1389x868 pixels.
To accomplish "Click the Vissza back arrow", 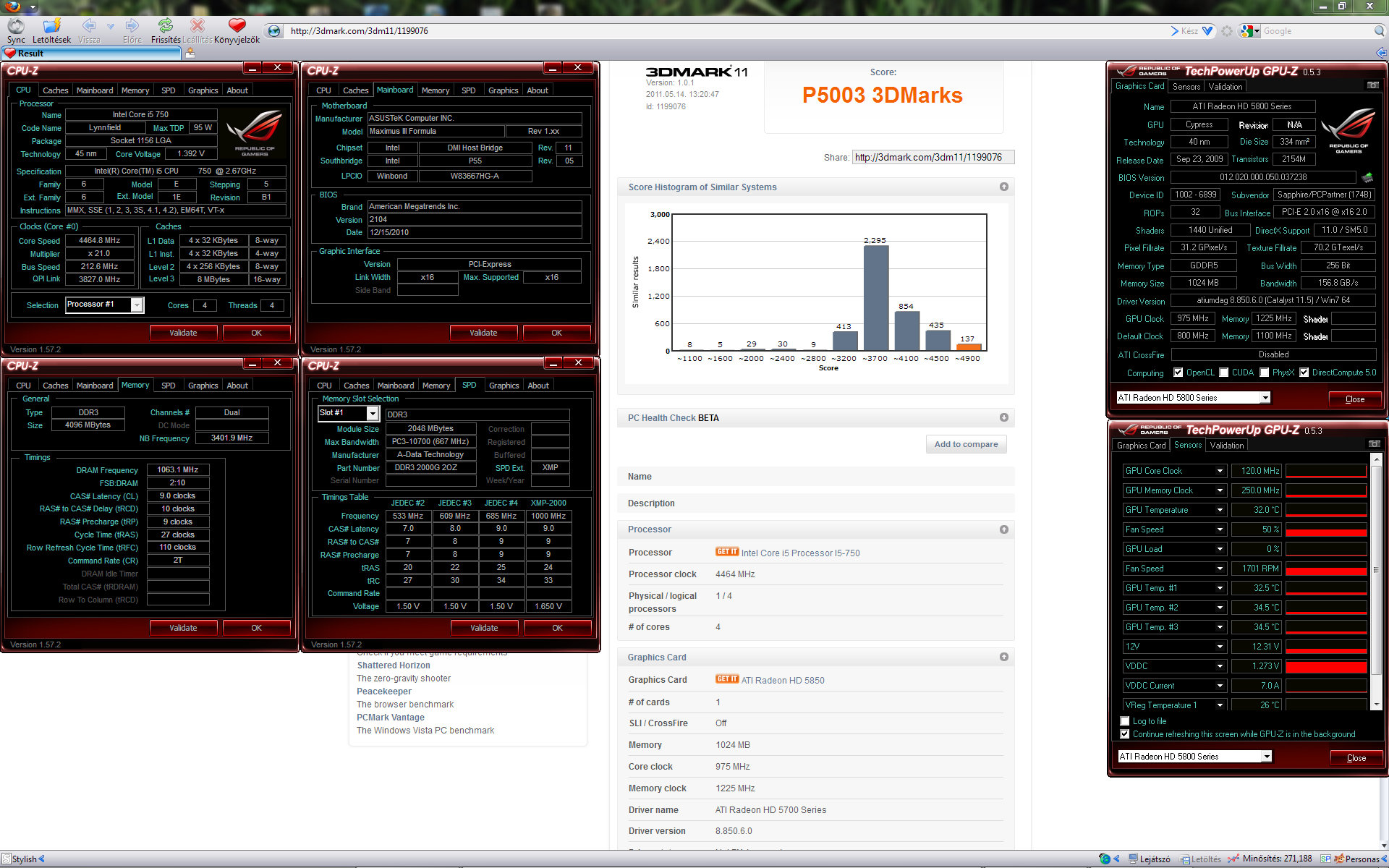I will click(88, 26).
